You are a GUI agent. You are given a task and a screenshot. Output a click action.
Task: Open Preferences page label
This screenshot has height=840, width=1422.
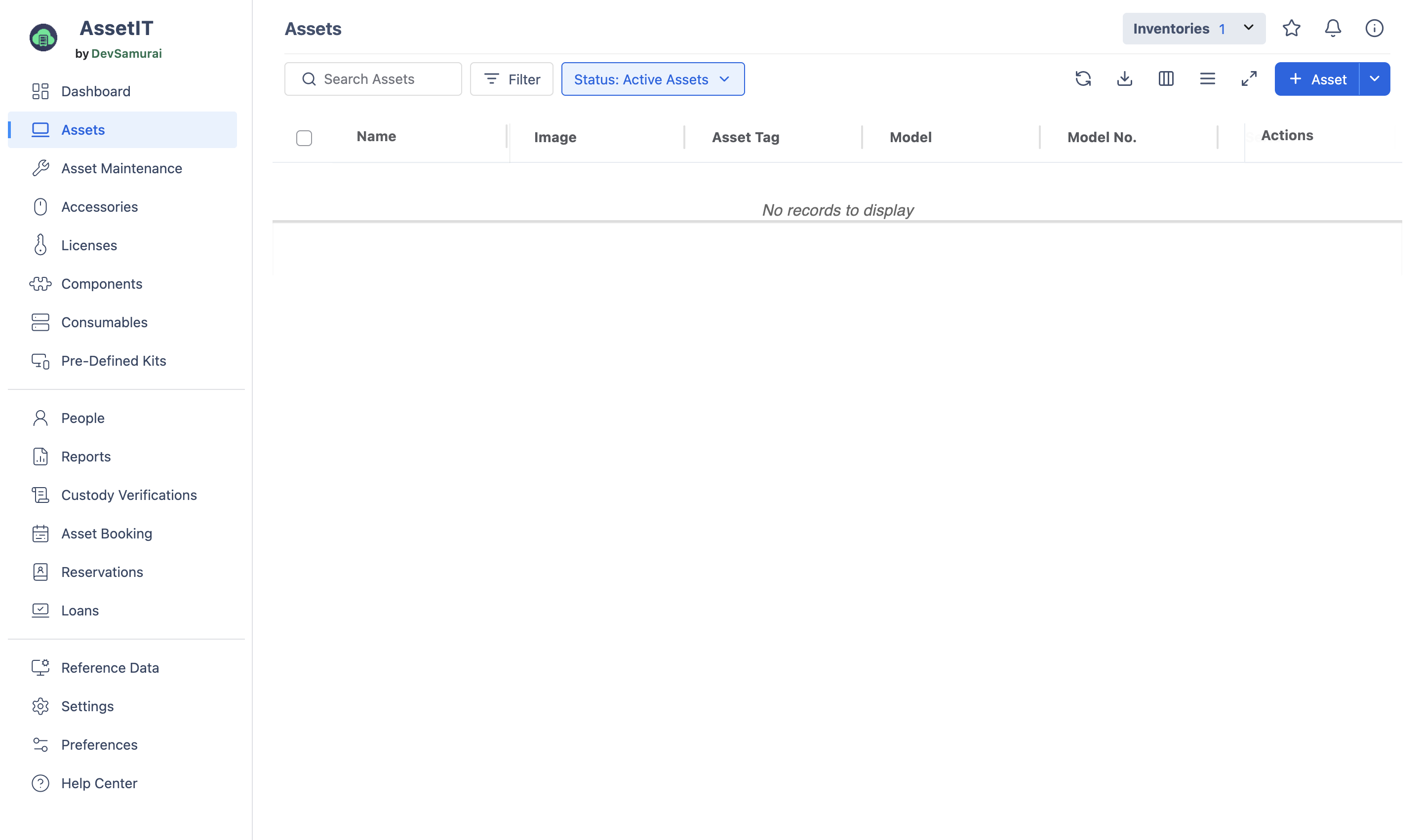pyautogui.click(x=99, y=744)
